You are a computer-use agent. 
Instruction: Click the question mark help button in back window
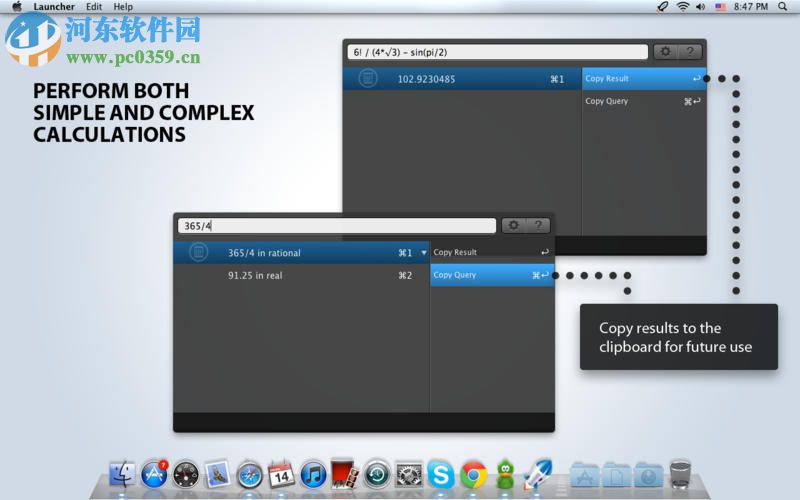(x=690, y=52)
